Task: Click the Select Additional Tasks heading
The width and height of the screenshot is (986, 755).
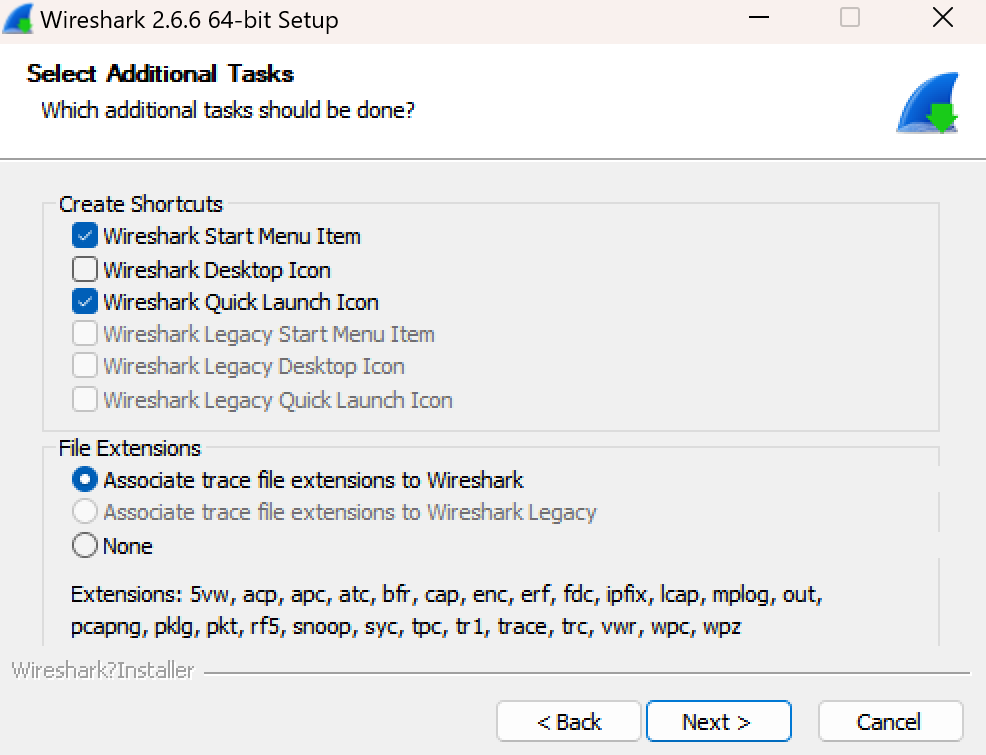Action: [160, 74]
